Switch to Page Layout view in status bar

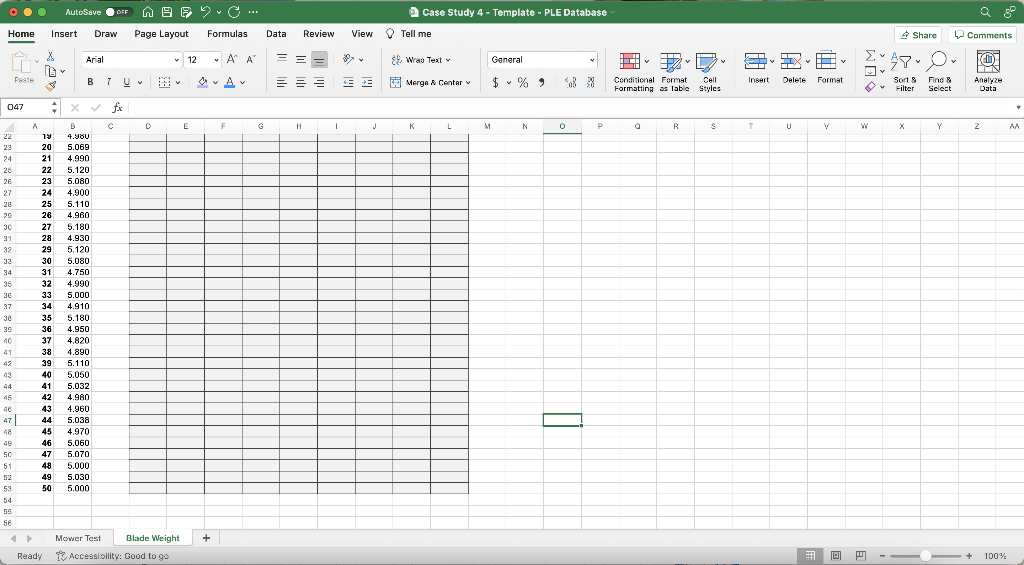click(x=835, y=556)
